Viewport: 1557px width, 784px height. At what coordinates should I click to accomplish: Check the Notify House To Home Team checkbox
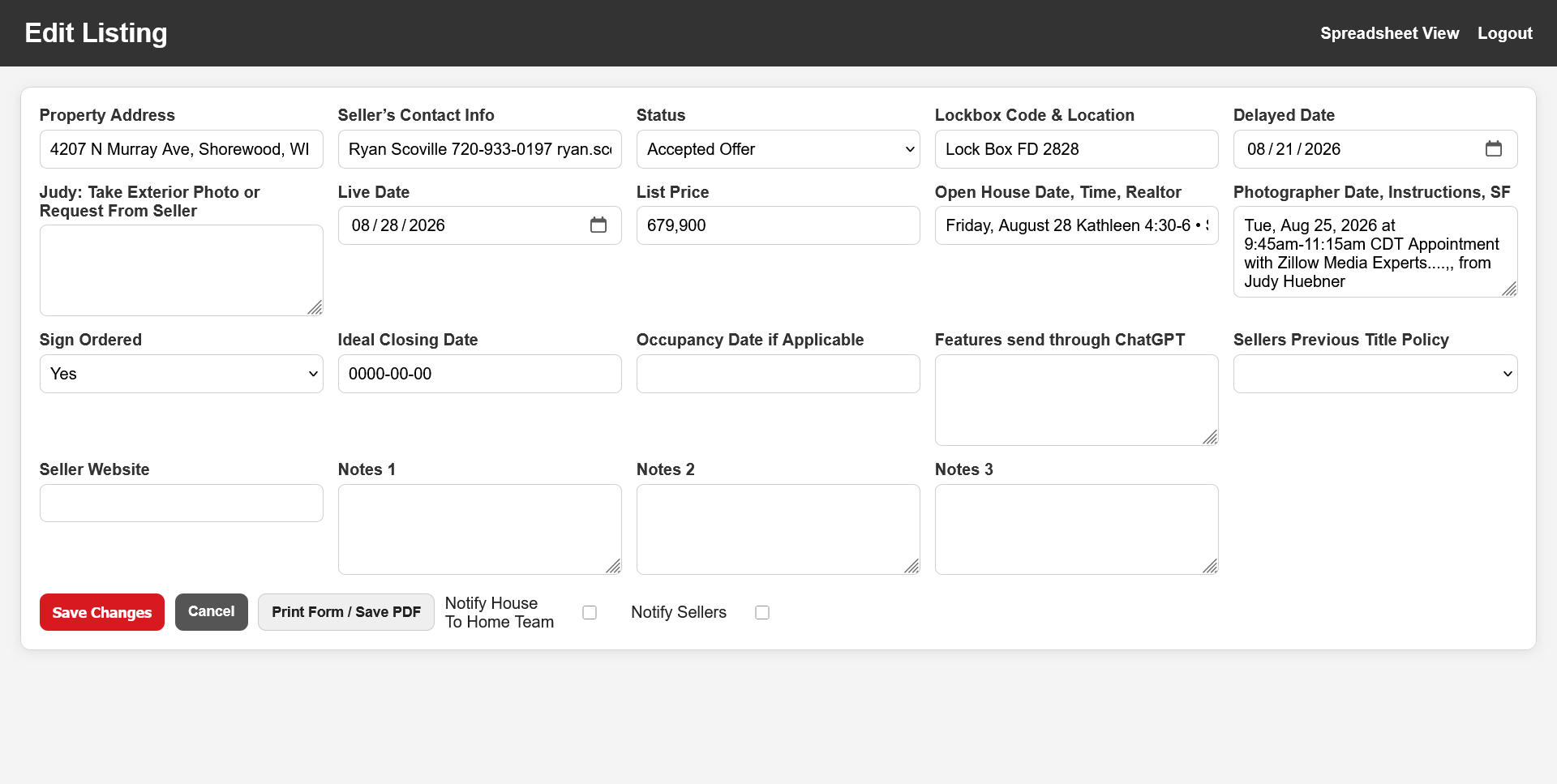click(x=590, y=613)
